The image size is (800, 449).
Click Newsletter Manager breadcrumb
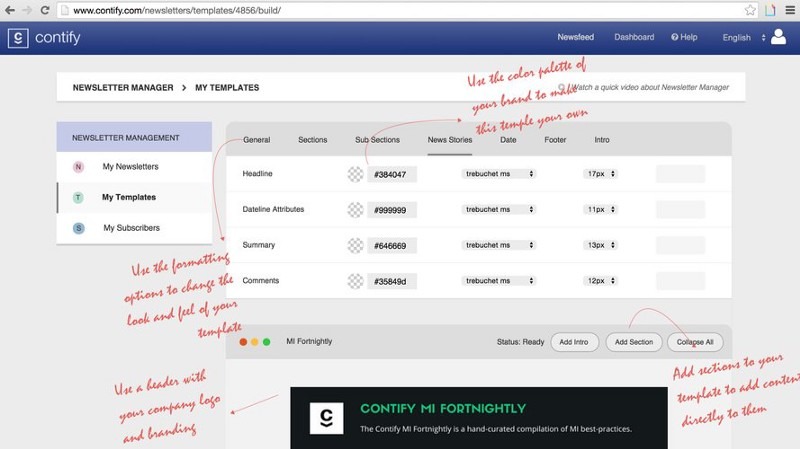click(123, 88)
